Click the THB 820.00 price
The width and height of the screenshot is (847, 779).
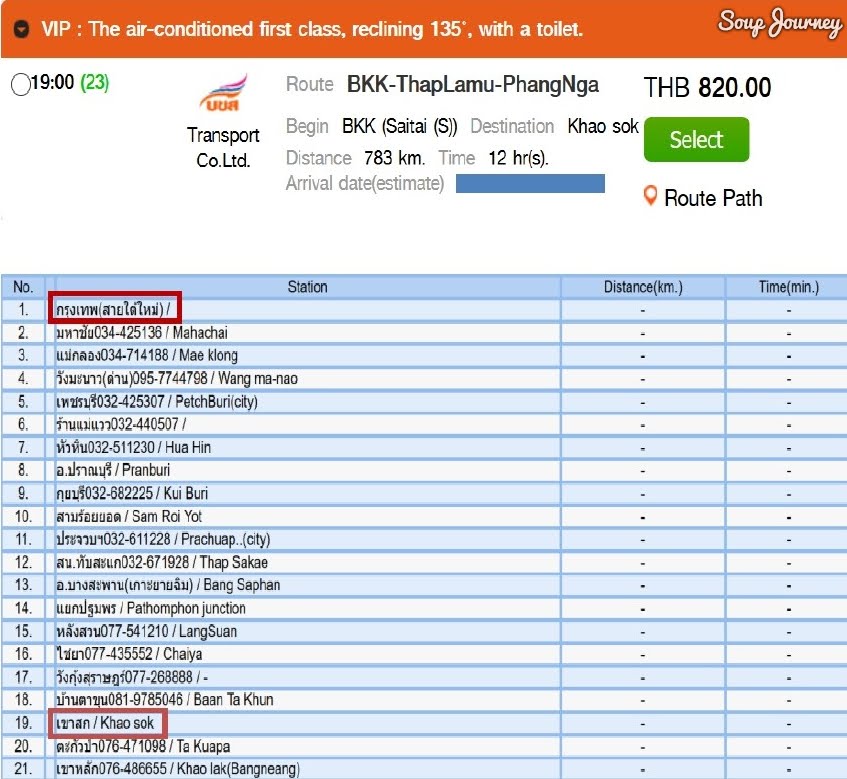point(707,88)
